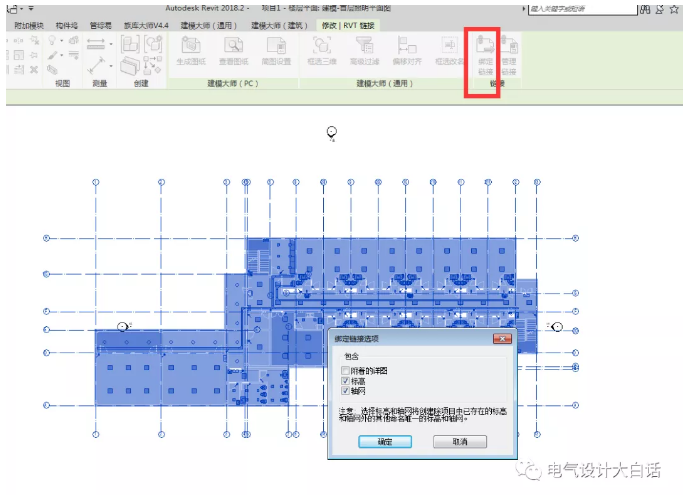The width and height of the screenshot is (687, 495).
Task: Click create parts stacked-panels icon
Action: [130, 66]
